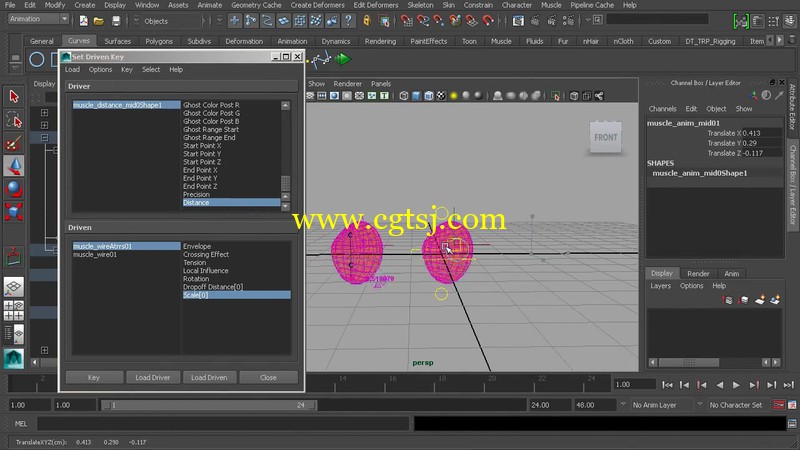Click layer editor horizontal scrollbar
The width and height of the screenshot is (800, 450).
[x=689, y=362]
